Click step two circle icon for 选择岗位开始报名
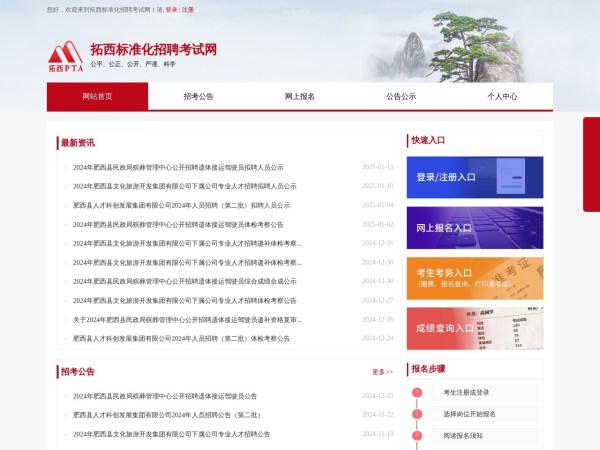The image size is (600, 450). [417, 414]
